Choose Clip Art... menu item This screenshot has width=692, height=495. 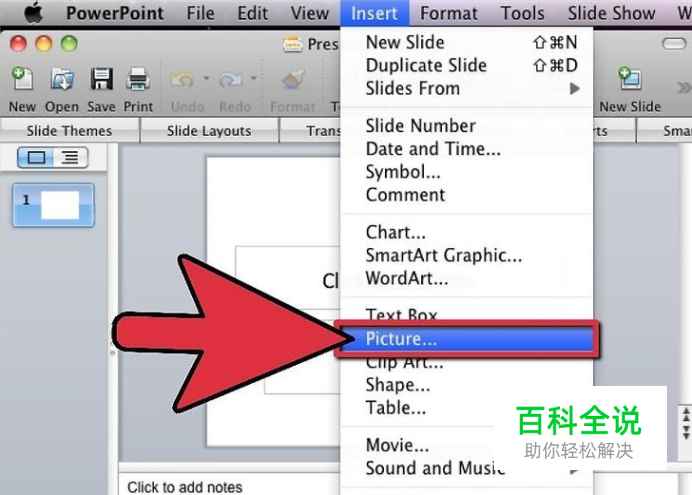click(x=467, y=364)
